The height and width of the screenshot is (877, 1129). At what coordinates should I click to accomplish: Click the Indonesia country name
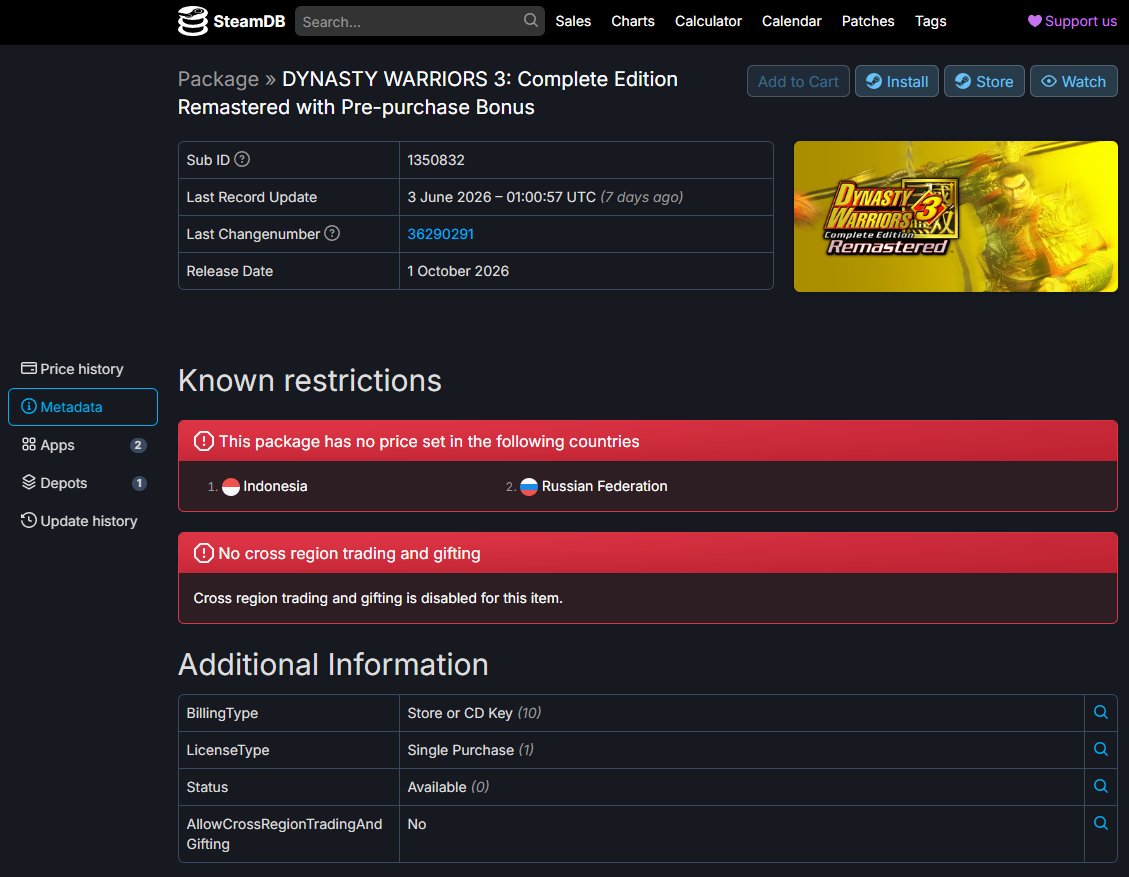point(275,486)
